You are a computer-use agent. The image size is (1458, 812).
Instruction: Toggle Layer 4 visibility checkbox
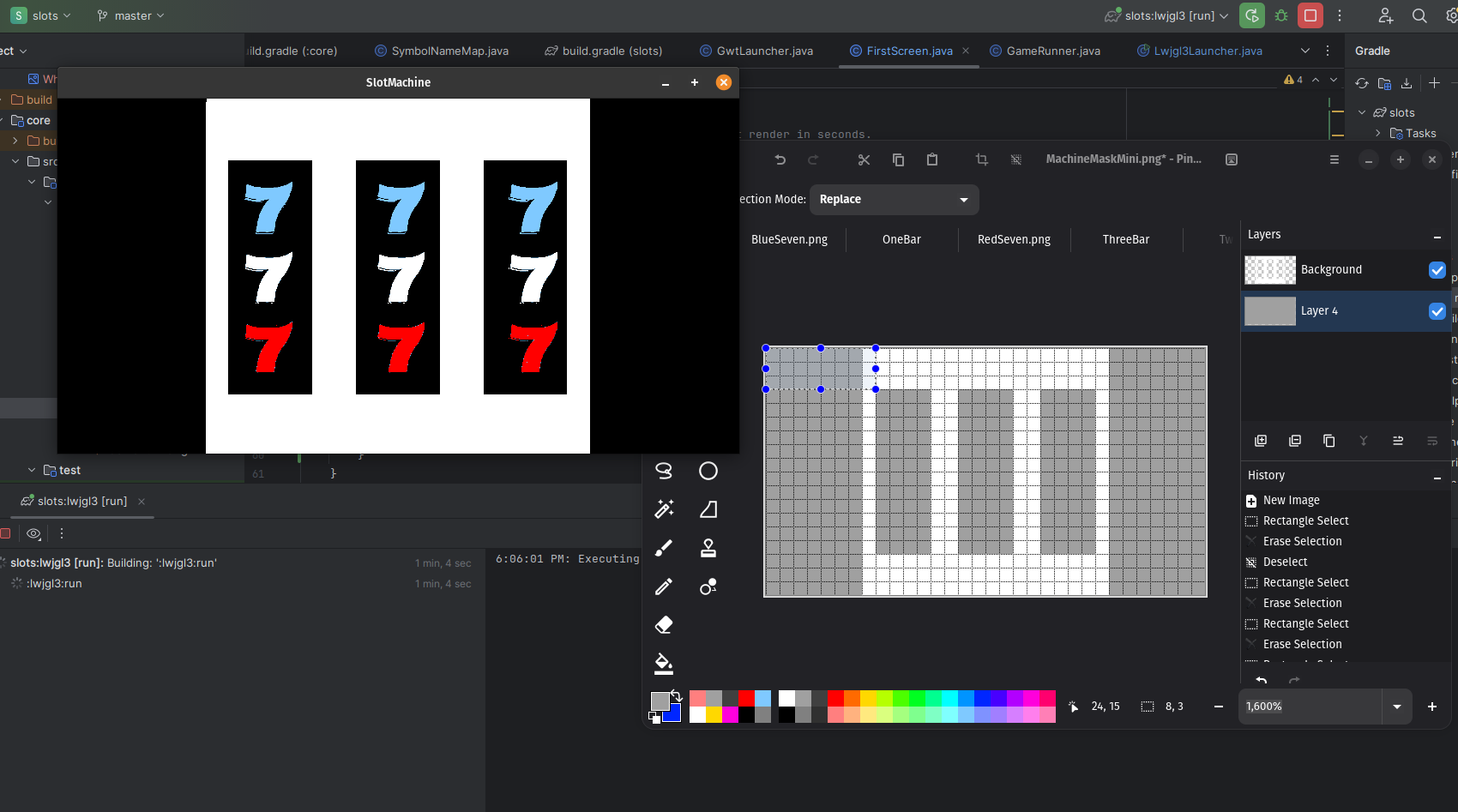coord(1437,311)
